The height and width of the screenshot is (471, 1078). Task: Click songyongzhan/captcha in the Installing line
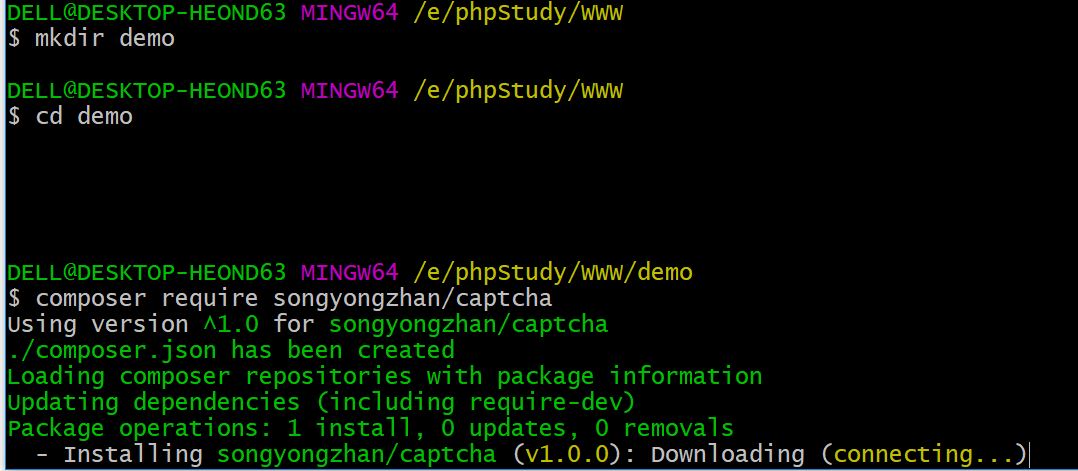356,454
